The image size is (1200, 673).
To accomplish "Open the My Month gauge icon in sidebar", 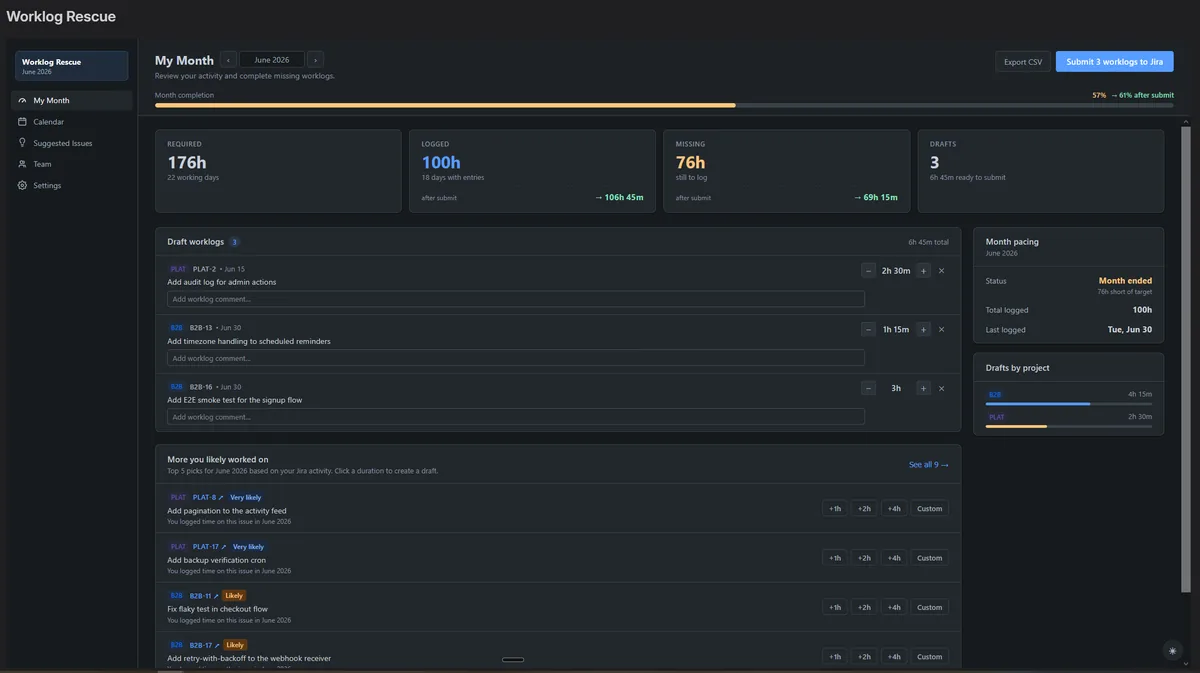I will pos(23,100).
